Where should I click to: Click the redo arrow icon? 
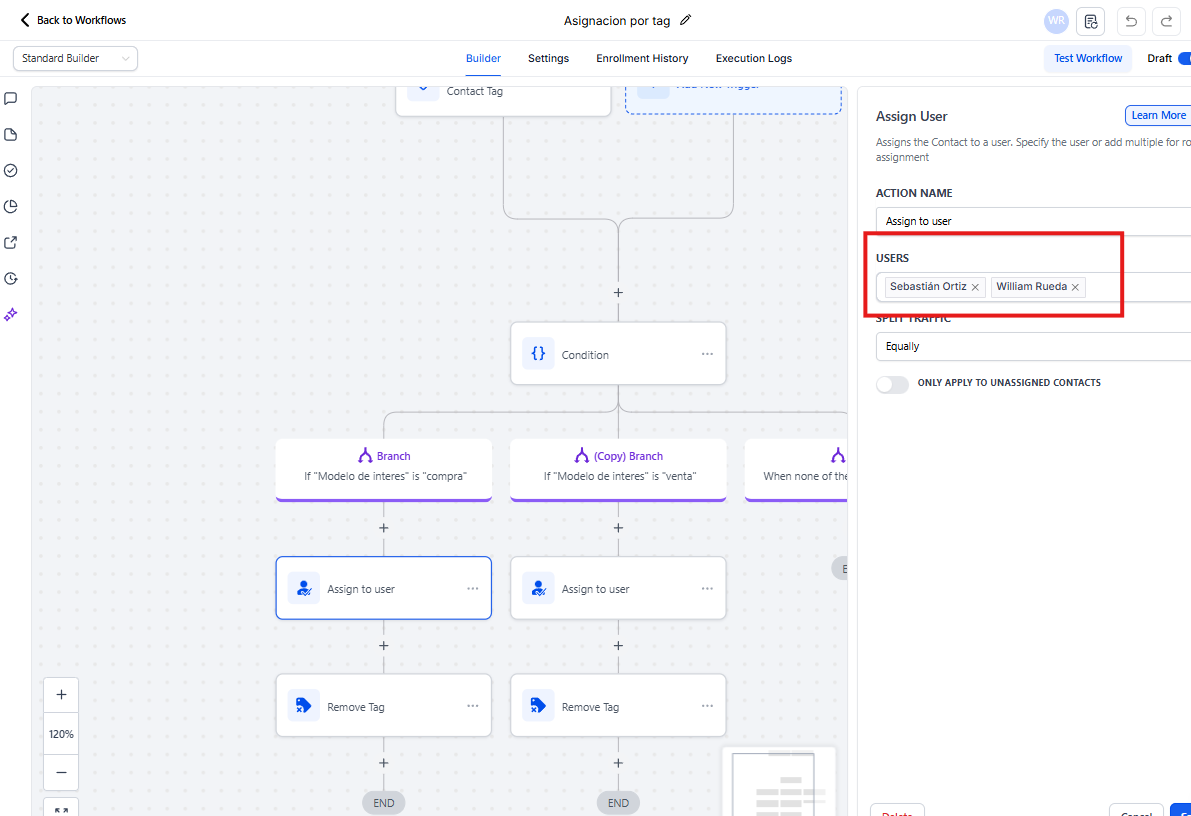[1166, 21]
